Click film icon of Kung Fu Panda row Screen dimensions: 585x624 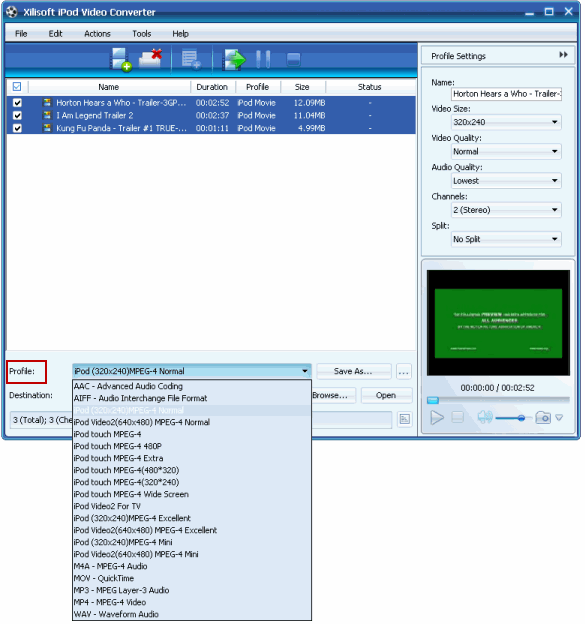[47, 128]
